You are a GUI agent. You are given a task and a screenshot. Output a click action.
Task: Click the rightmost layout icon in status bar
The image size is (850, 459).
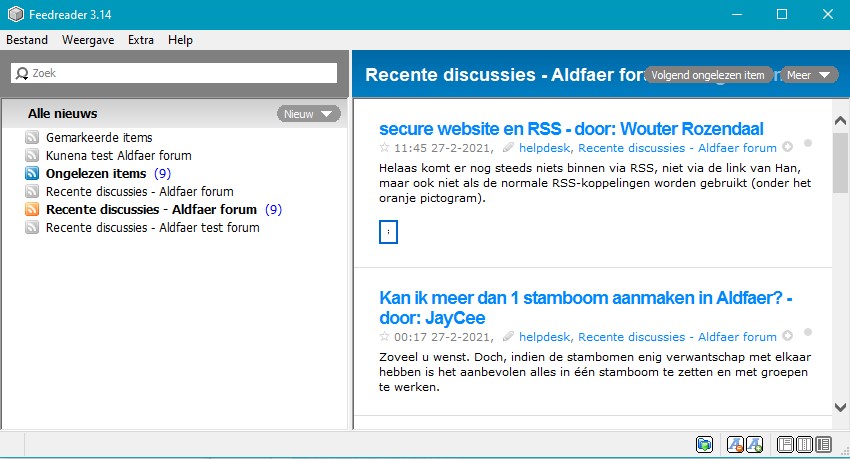824,444
